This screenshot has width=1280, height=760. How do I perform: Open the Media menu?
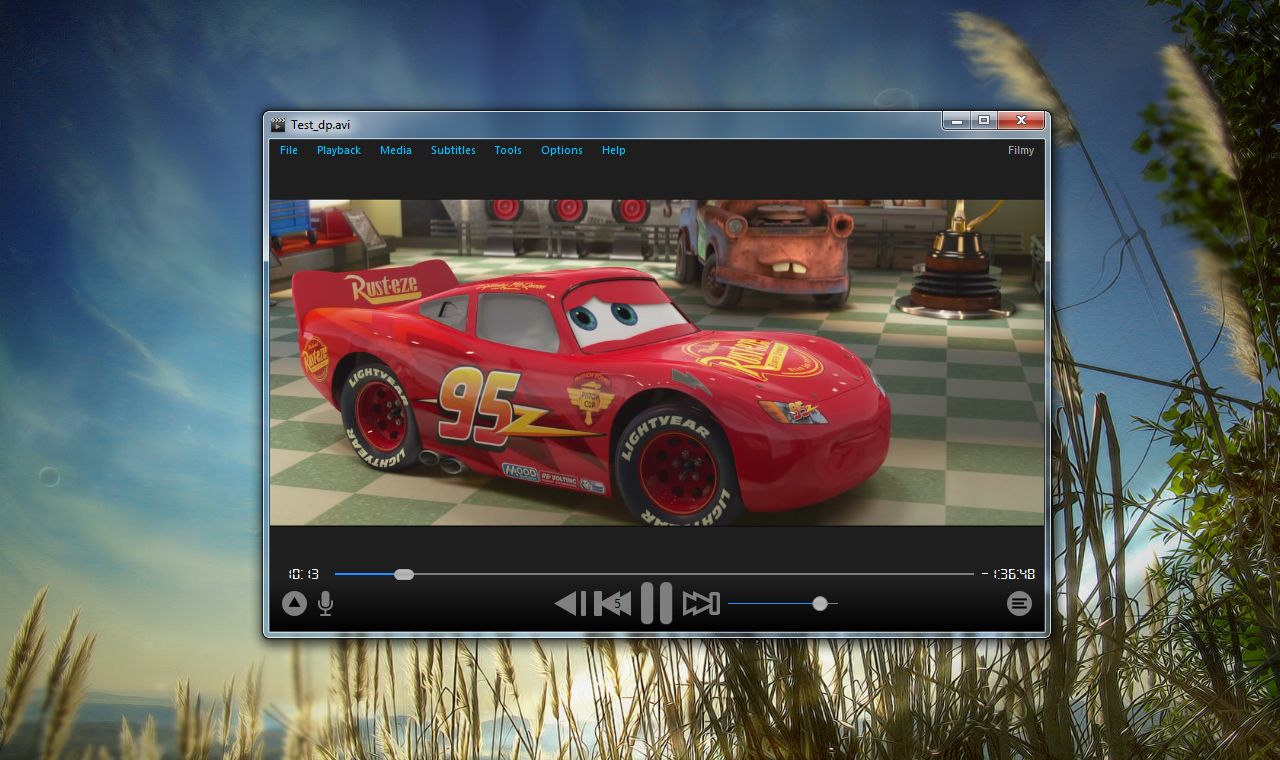point(396,150)
